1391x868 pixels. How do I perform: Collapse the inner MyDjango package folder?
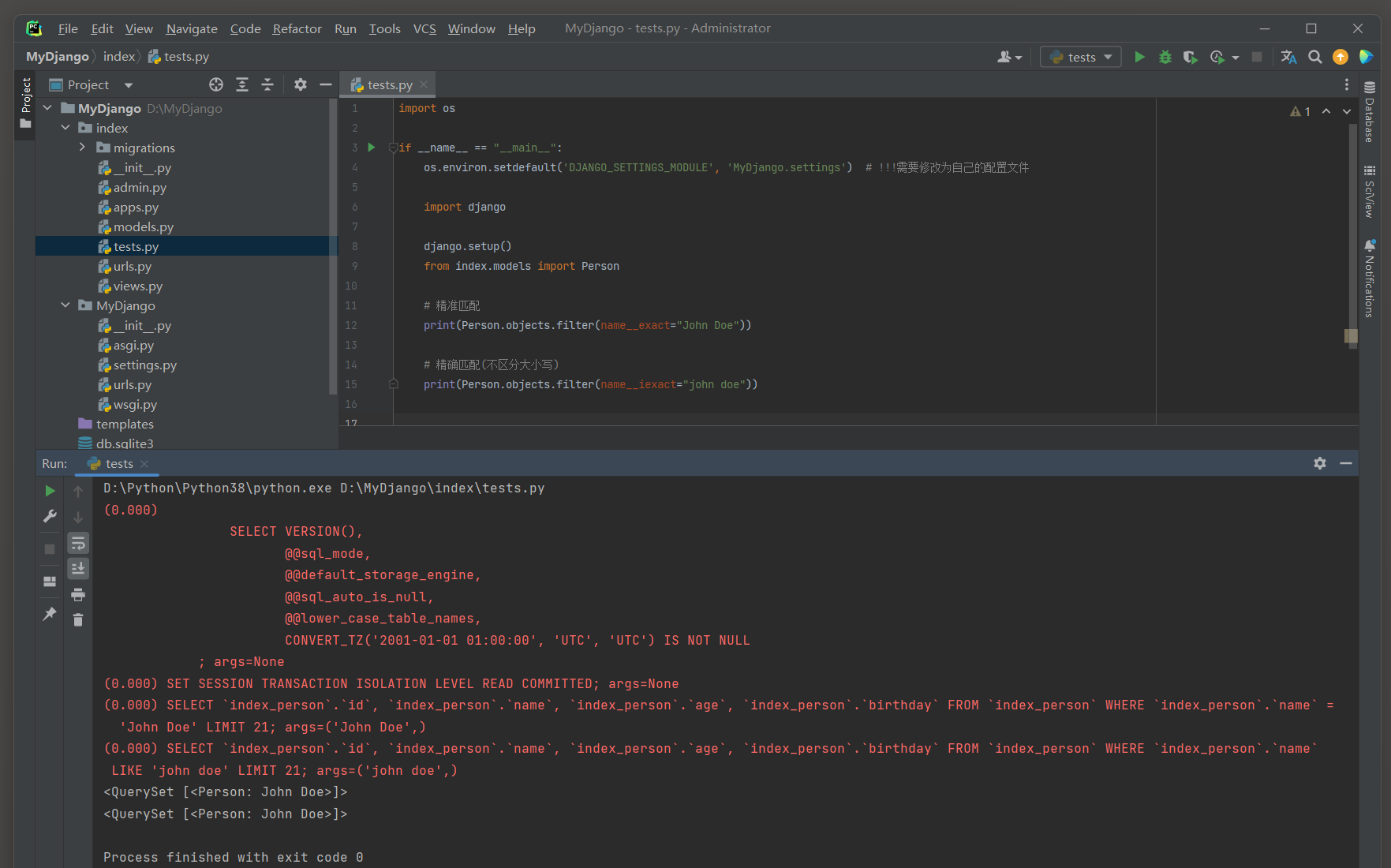click(x=65, y=305)
